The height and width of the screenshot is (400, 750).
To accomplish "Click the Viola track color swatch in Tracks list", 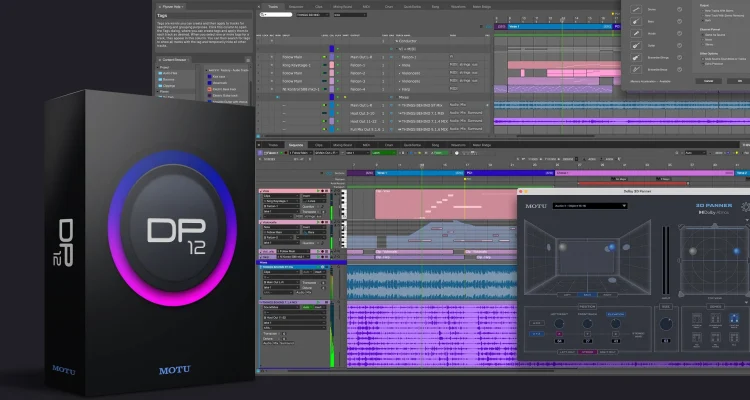I will (331, 65).
